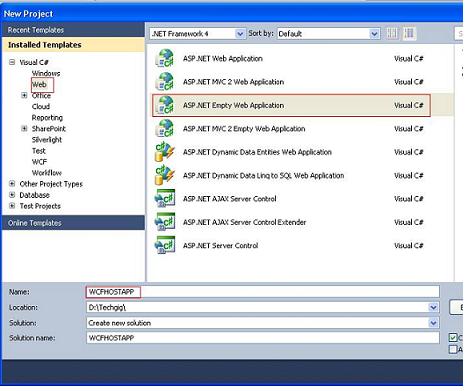Image resolution: width=466 pixels, height=391 pixels.
Task: Click the Solution name input field
Action: coord(263,338)
